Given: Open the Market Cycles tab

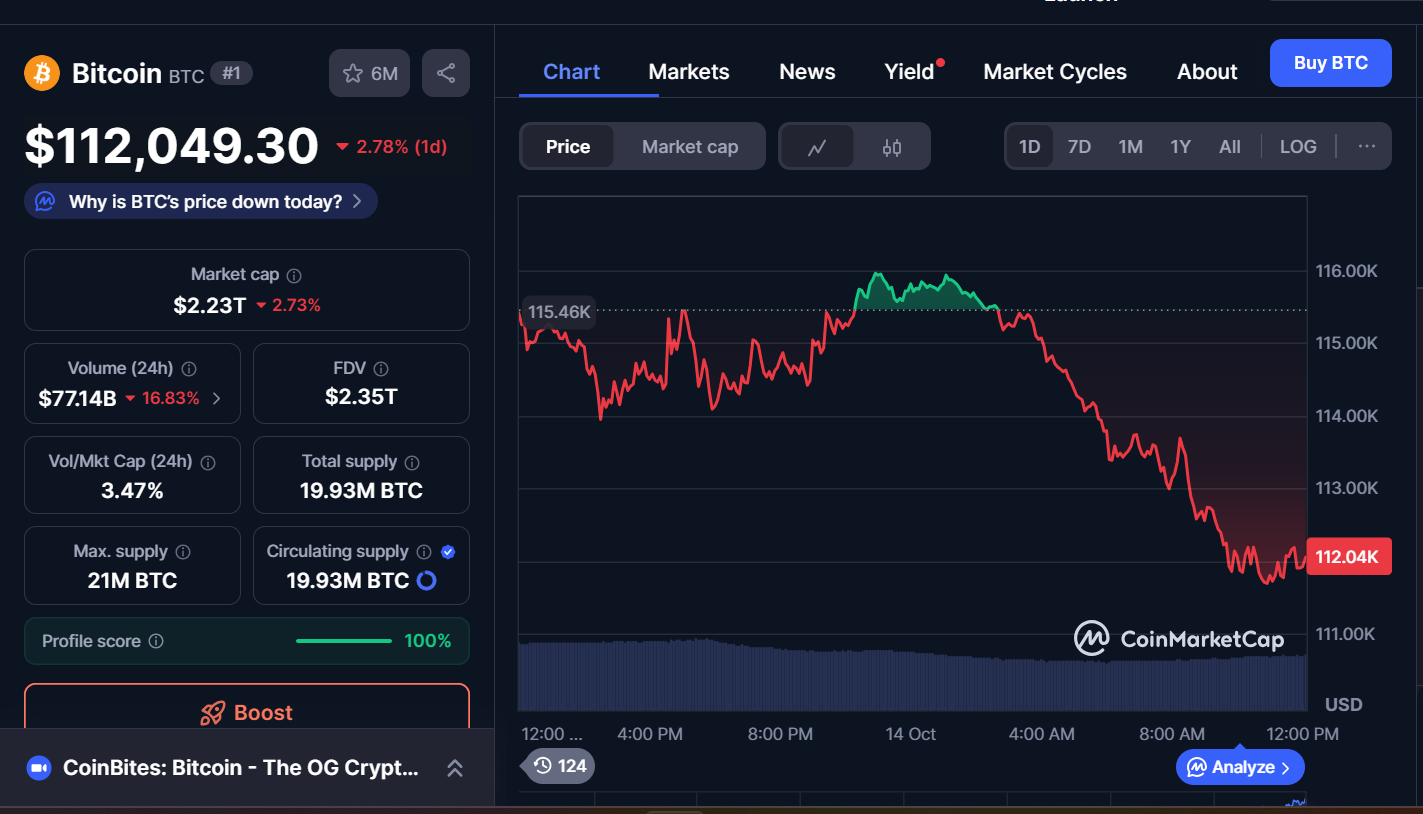Looking at the screenshot, I should click(x=1055, y=72).
